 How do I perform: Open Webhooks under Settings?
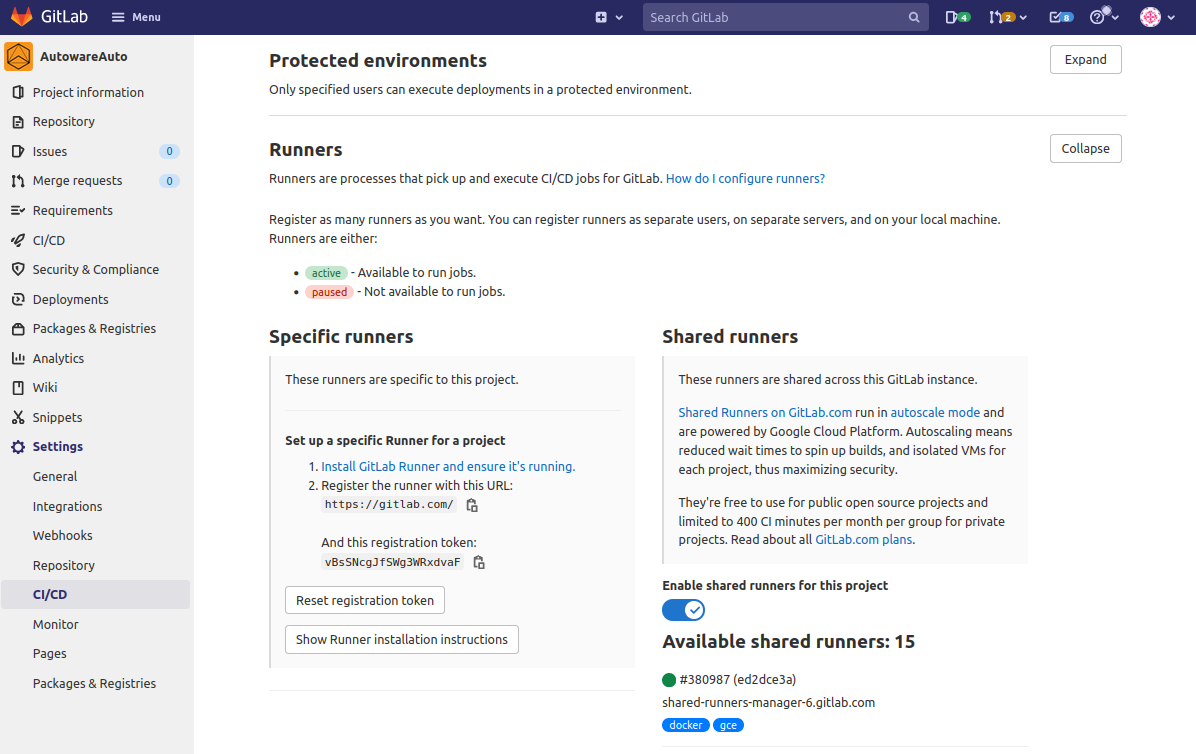pyautogui.click(x=62, y=536)
